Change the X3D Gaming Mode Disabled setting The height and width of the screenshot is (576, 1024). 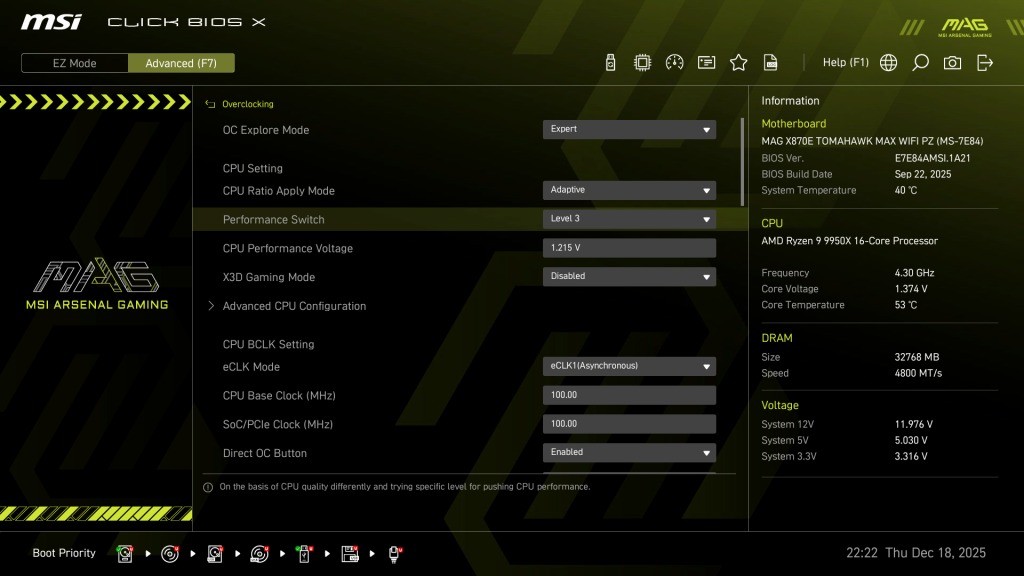click(x=629, y=277)
